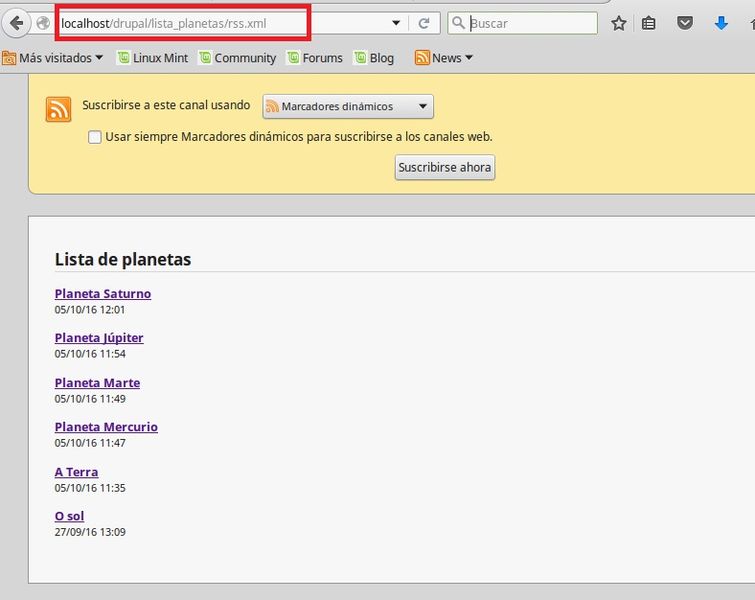Screen dimensions: 755x600
Task: Open Más visitados bookmarks folder
Action: (x=52, y=58)
